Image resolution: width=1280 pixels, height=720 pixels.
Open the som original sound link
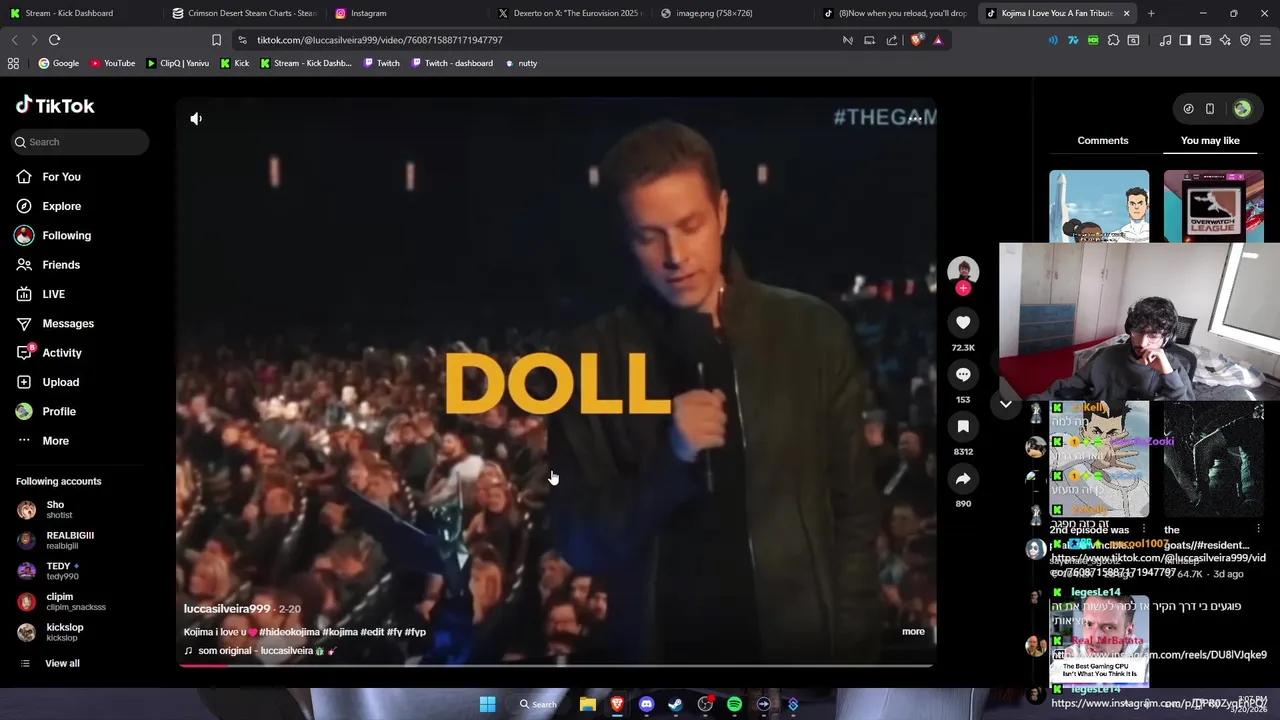260,651
